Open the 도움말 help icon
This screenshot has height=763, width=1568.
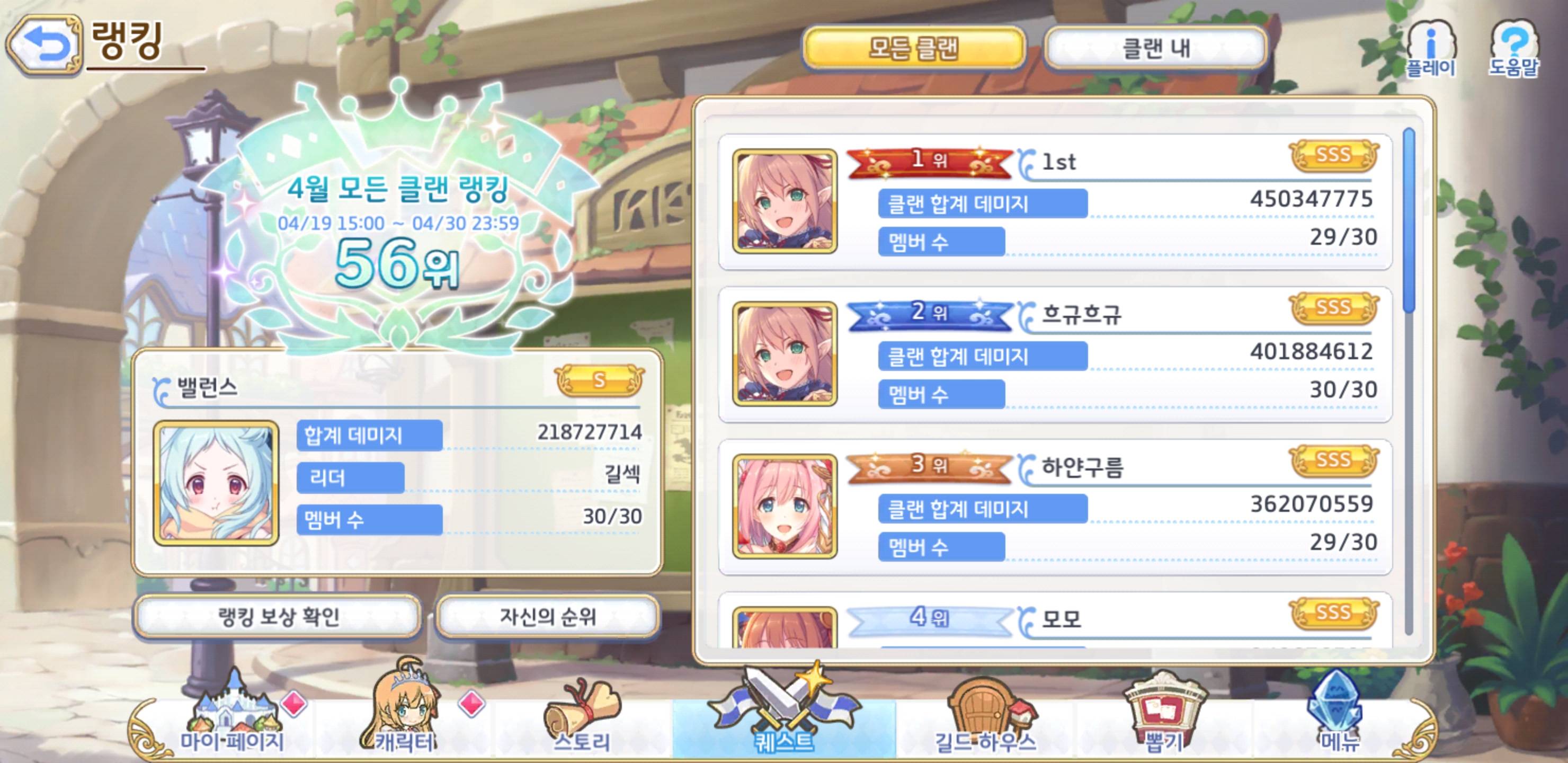click(1514, 49)
